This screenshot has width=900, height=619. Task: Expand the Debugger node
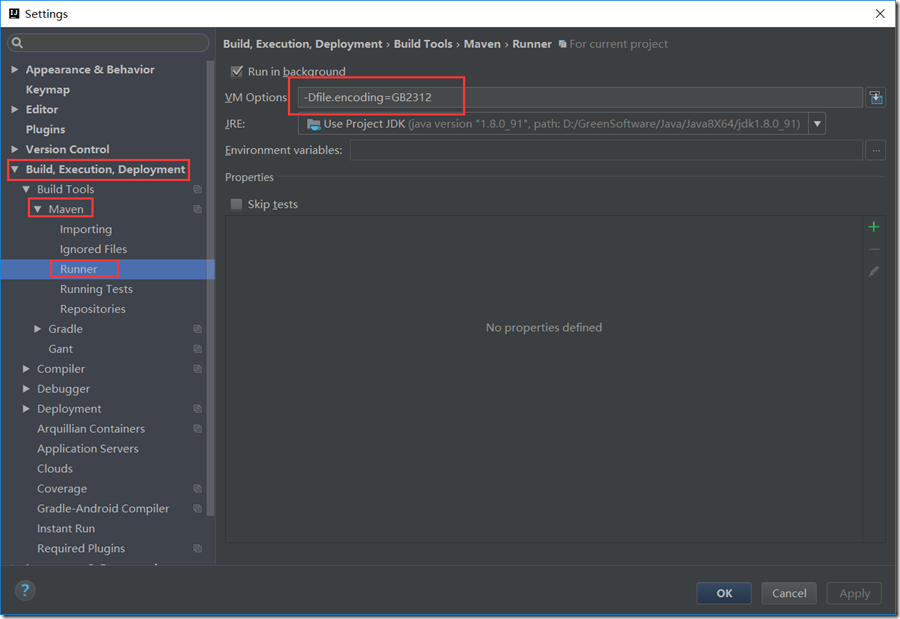[x=26, y=389]
